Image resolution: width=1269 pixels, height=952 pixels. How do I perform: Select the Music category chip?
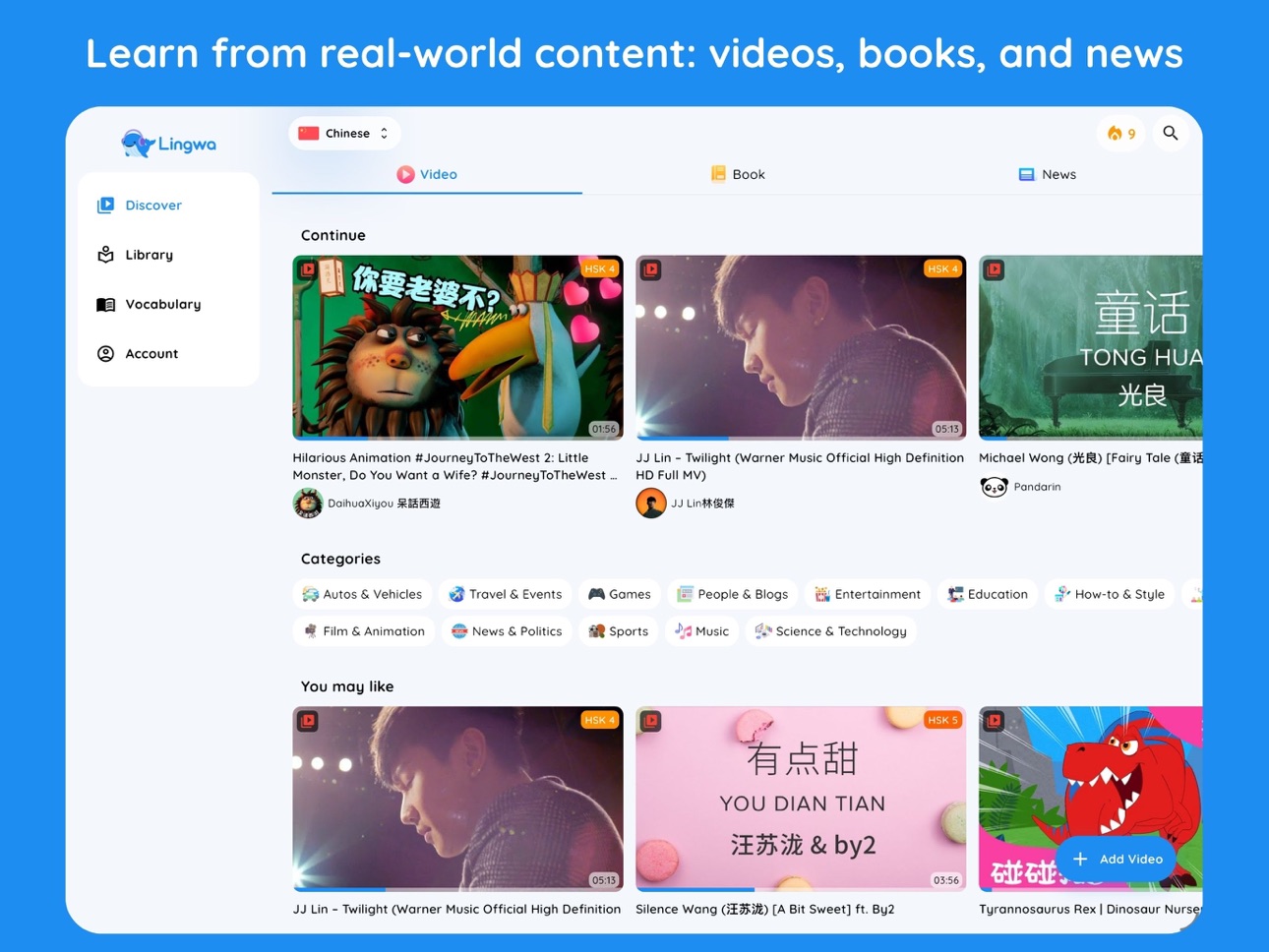point(702,631)
